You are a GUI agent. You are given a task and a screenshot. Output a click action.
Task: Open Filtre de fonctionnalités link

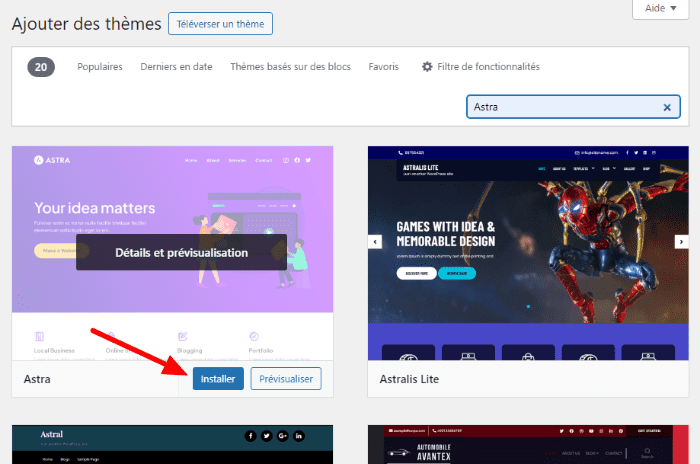coord(488,67)
